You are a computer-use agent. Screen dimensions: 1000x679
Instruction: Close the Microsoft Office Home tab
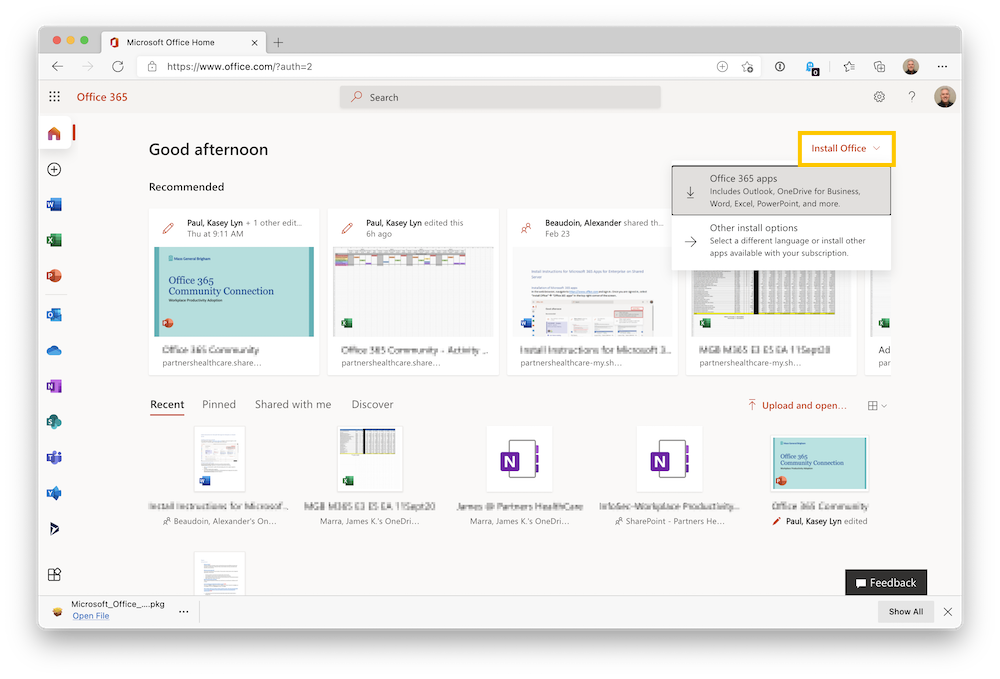pyautogui.click(x=254, y=43)
